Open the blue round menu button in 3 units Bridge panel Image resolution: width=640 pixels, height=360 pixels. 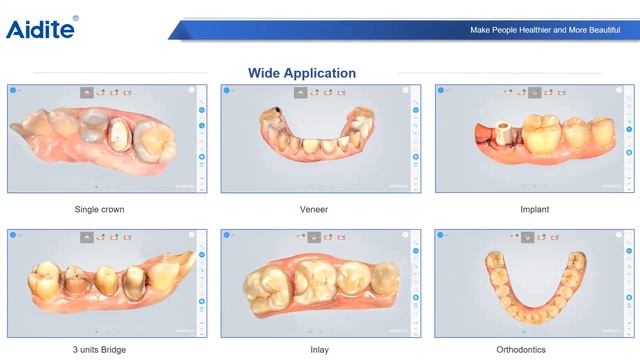pyautogui.click(x=13, y=235)
